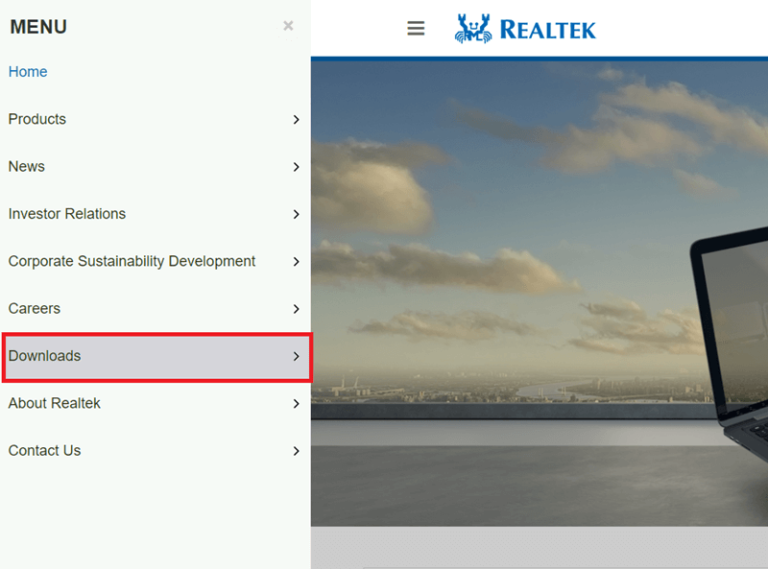This screenshot has height=569, width=768.
Task: Expand the About Realtek arrow
Action: click(x=296, y=404)
